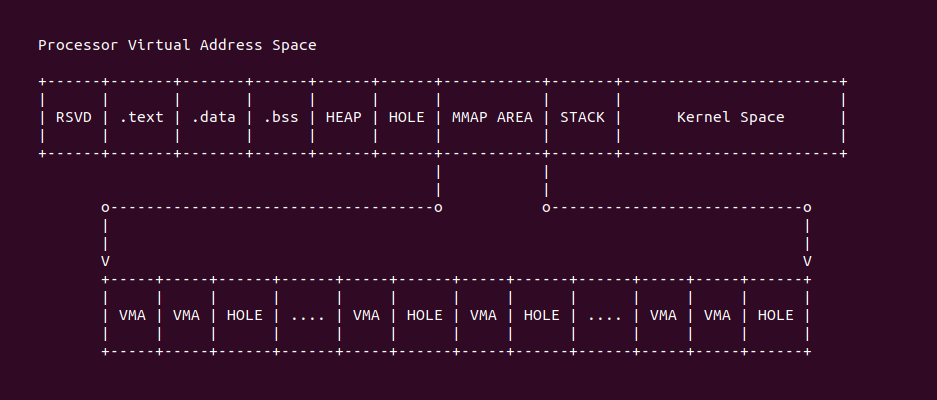Viewport: 937px width, 400px height.
Task: Select the HEAP segment cell
Action: click(344, 117)
